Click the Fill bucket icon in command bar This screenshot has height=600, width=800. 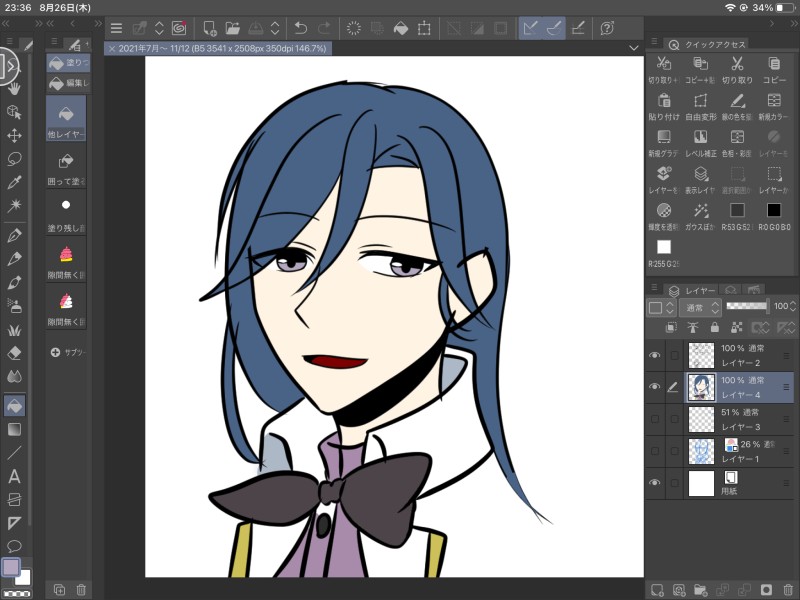coord(401,28)
